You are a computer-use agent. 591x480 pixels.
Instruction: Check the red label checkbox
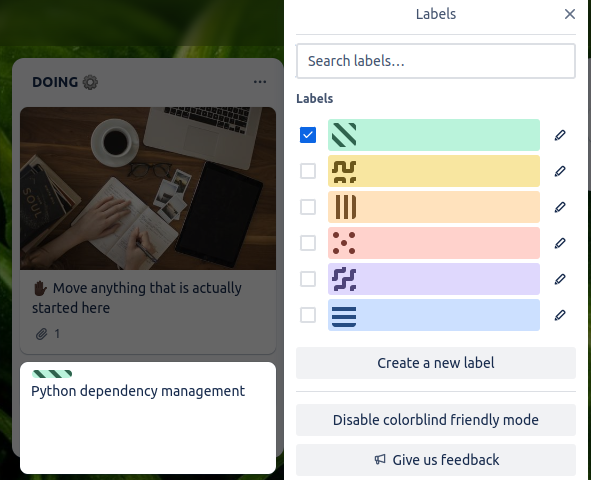point(308,243)
